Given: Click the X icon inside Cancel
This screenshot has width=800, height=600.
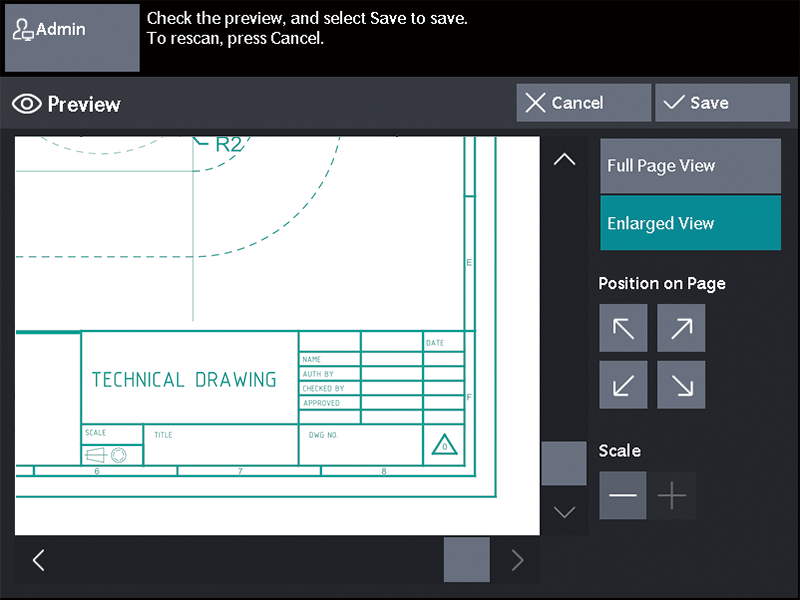Looking at the screenshot, I should (x=537, y=102).
